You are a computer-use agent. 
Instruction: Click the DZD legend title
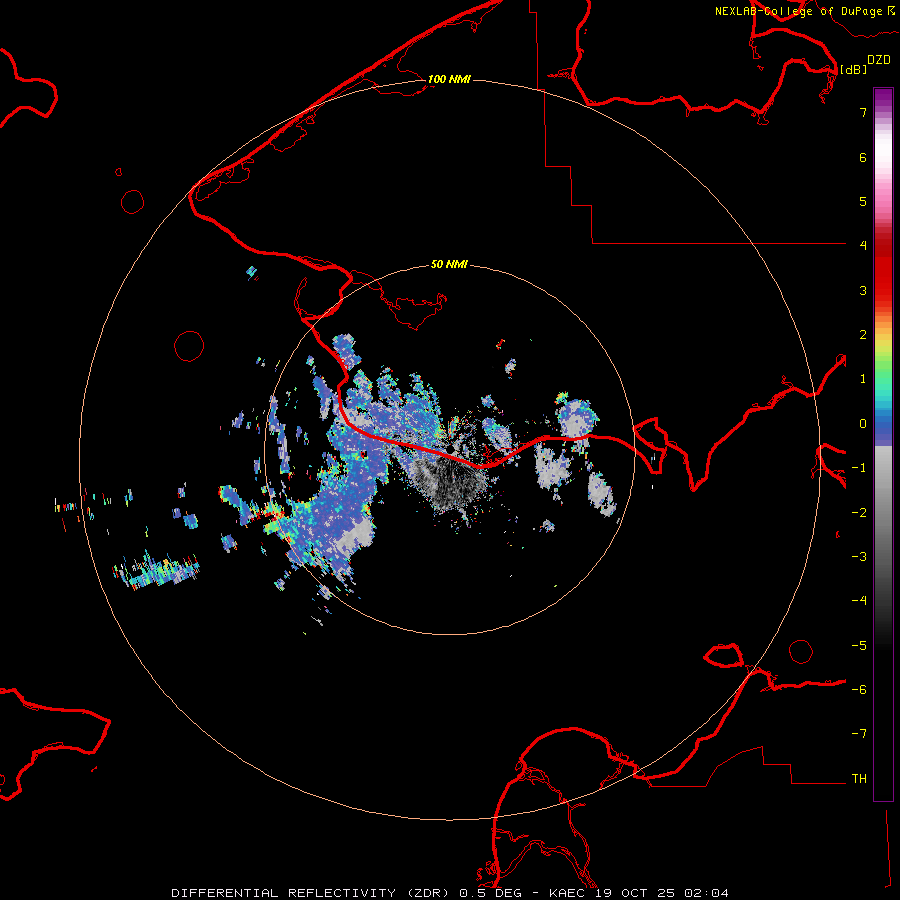click(x=879, y=60)
